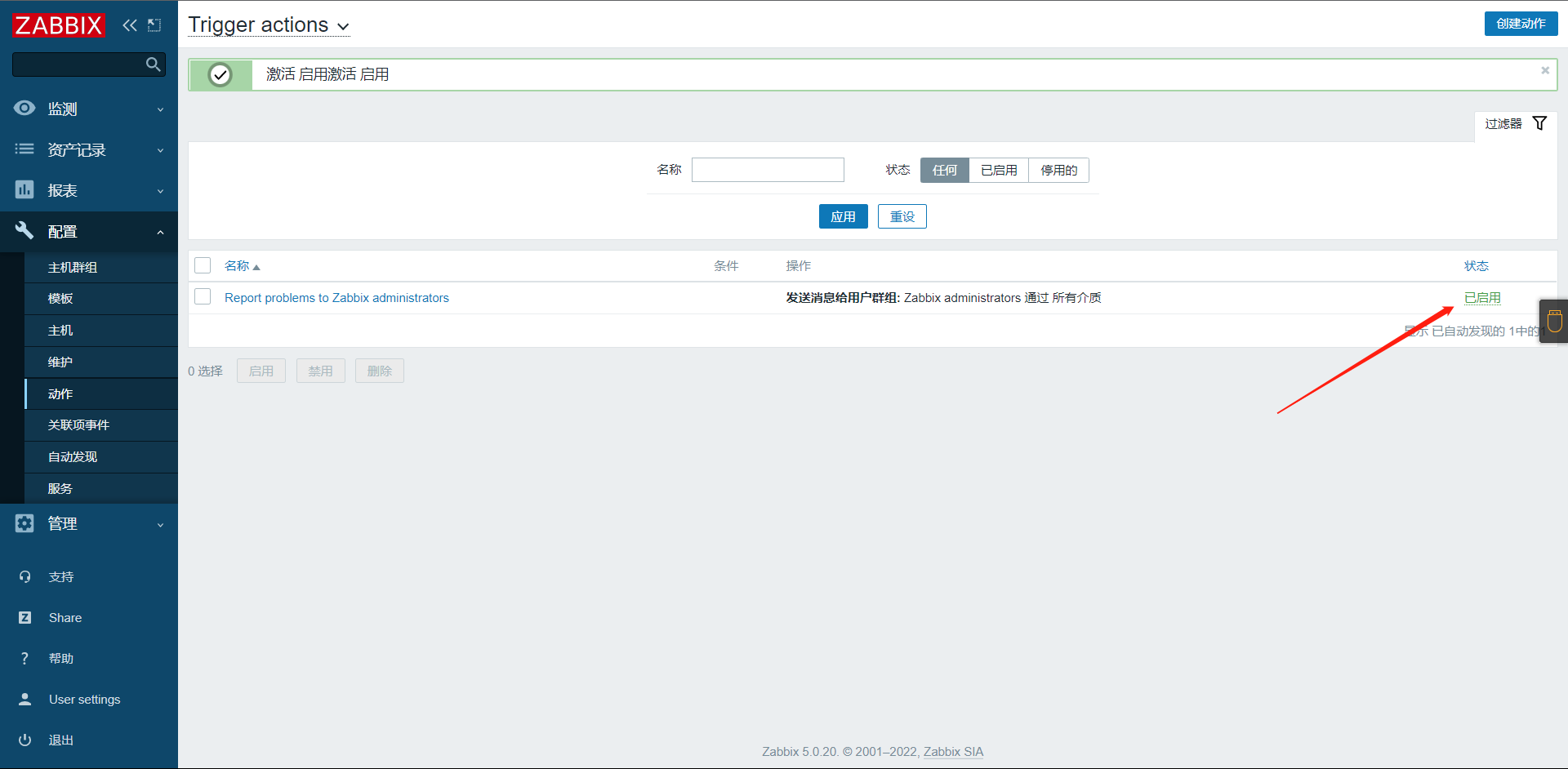Screen dimensions: 1568x769
Task: Click the green checkmark success icon
Action: pos(220,75)
